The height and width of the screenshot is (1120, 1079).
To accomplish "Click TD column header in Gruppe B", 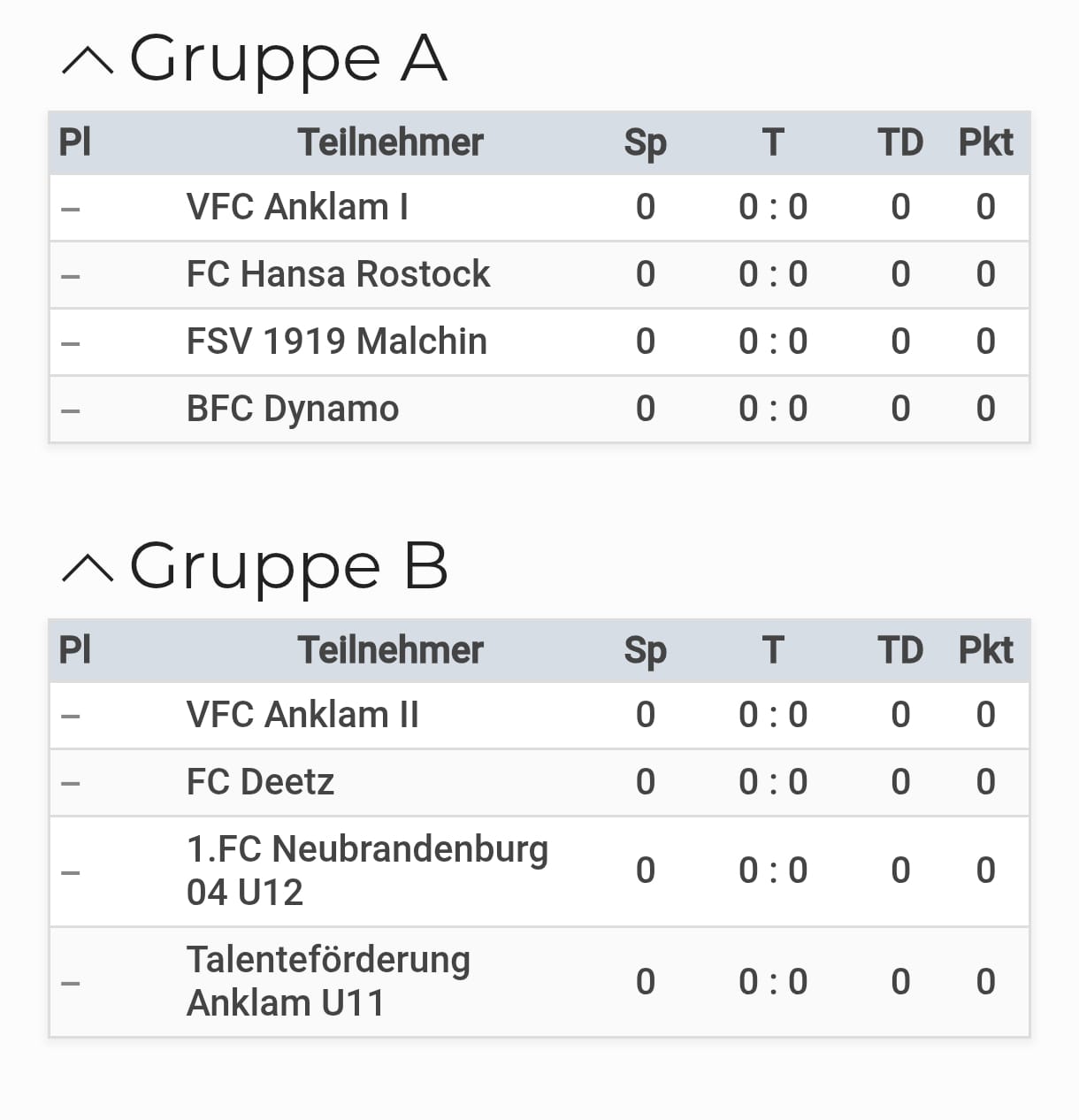I will 899,650.
